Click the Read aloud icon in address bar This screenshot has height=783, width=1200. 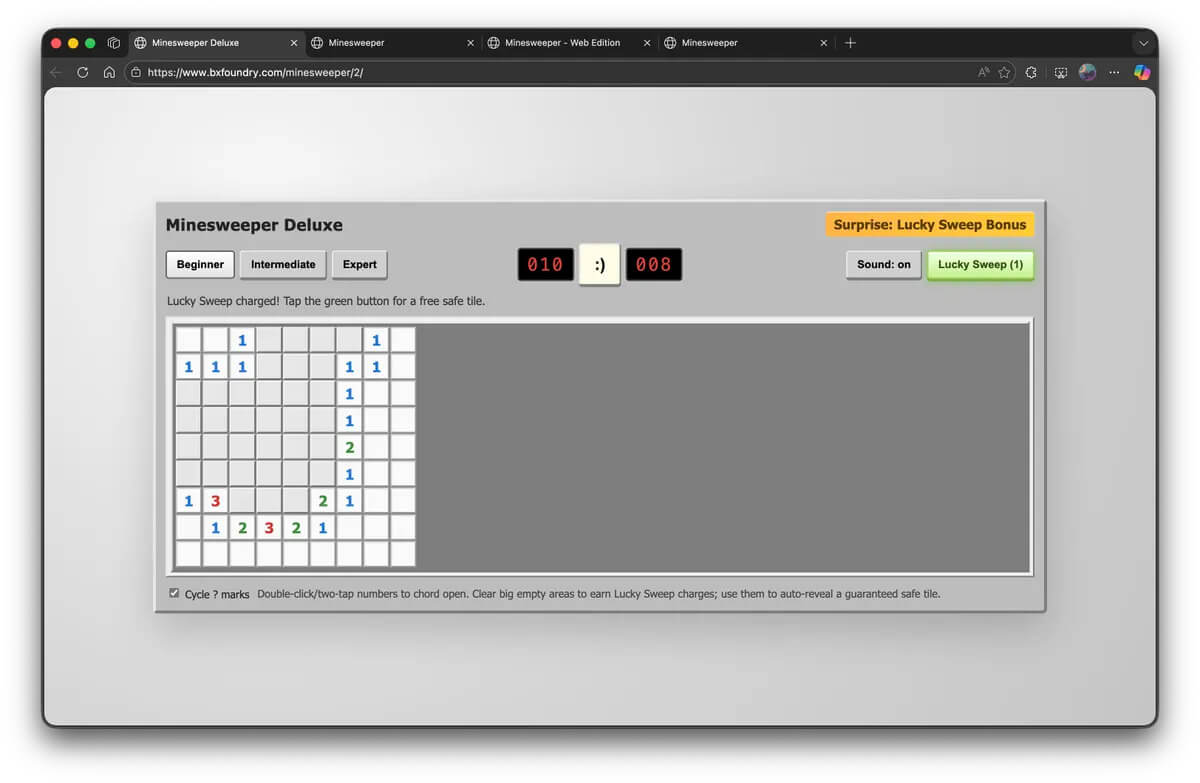(984, 72)
